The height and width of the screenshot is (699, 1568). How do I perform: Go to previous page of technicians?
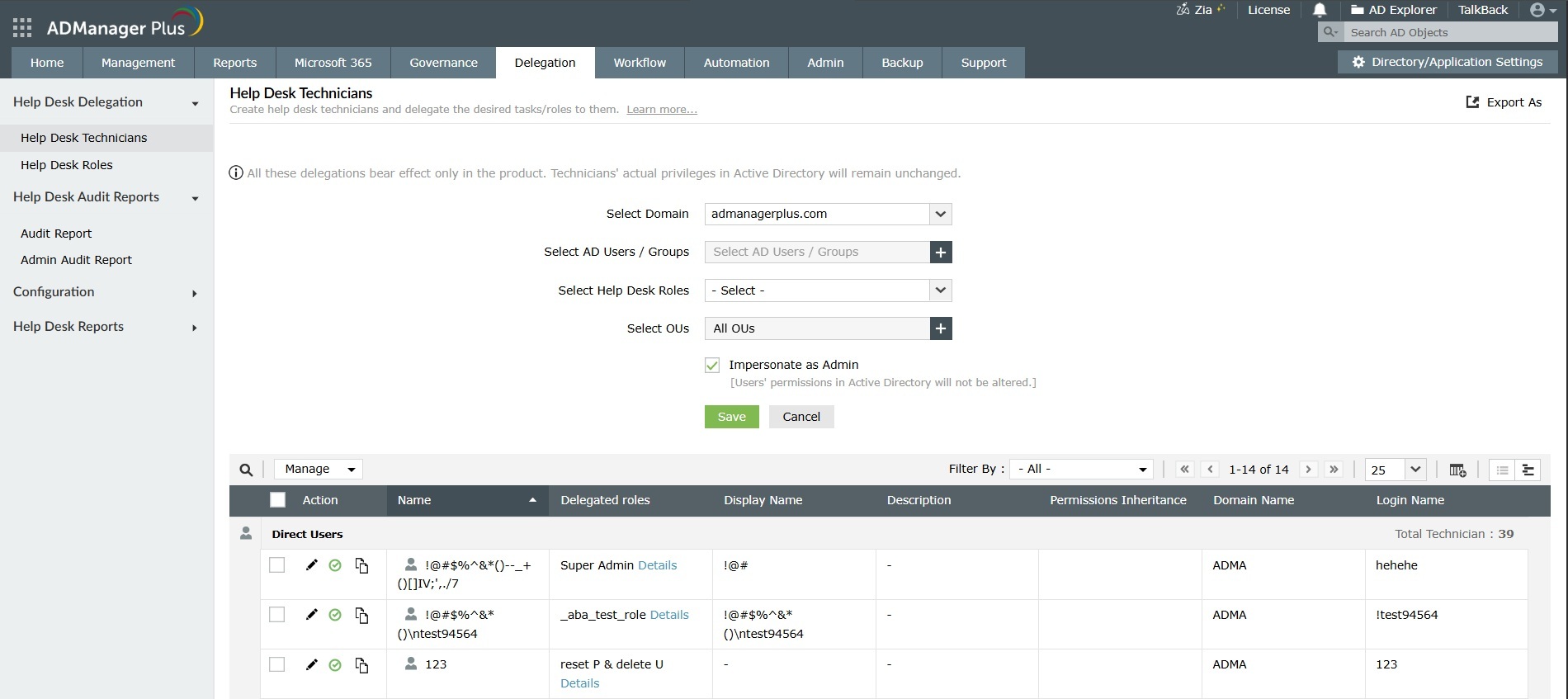click(1211, 469)
